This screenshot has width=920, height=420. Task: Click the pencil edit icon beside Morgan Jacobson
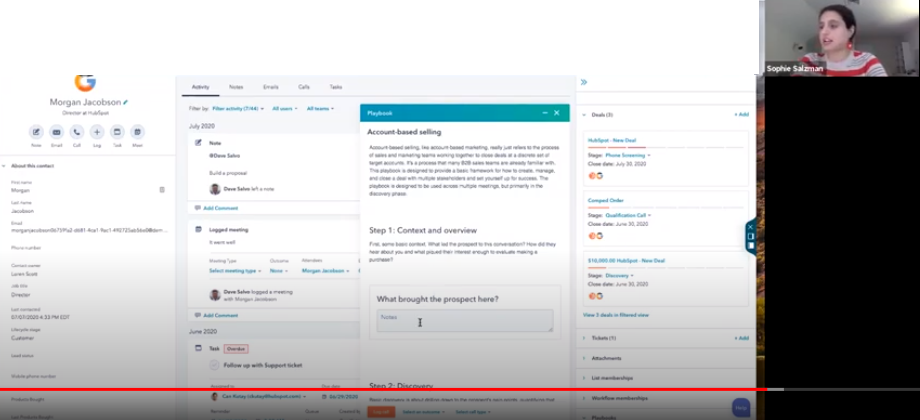tap(126, 102)
